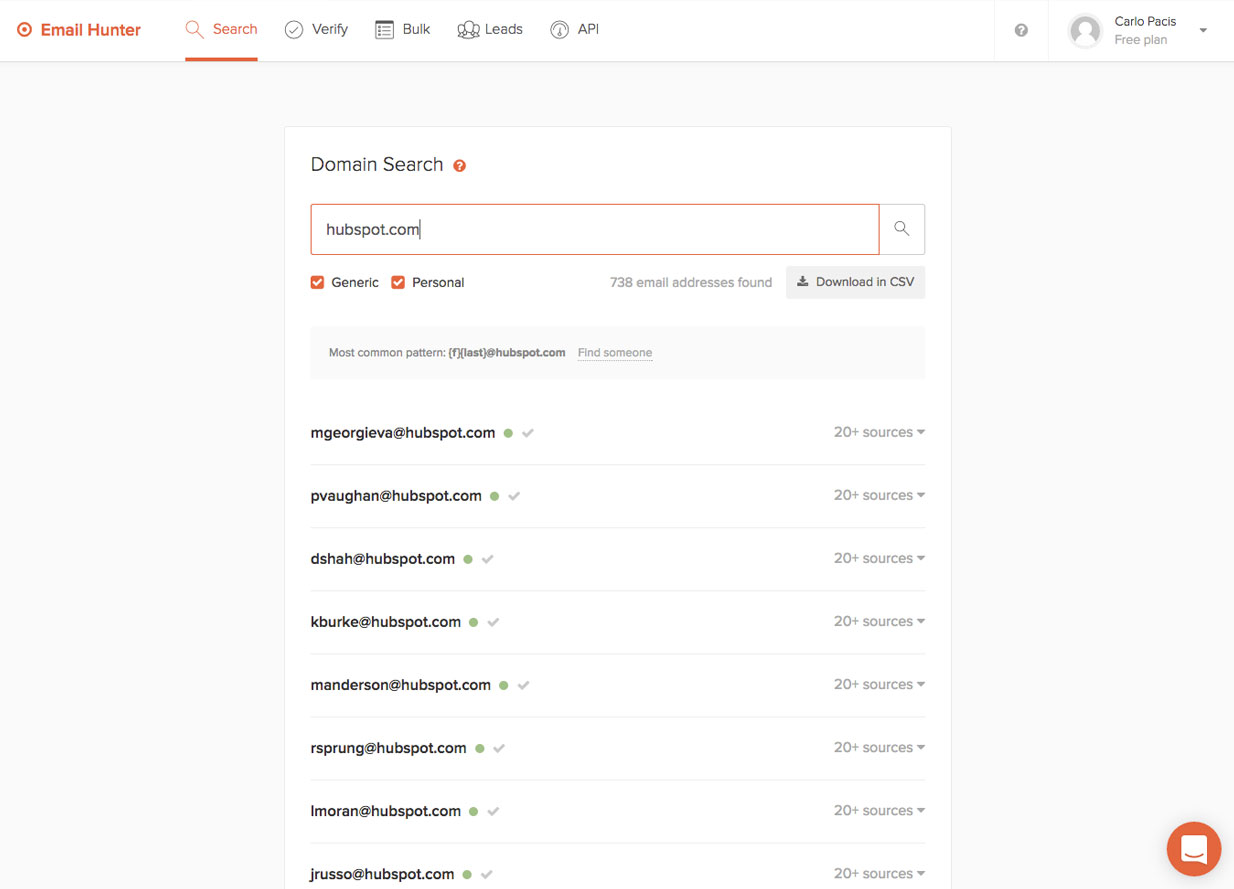Click green status dot for rsprung@hubspot.com

pos(480,749)
